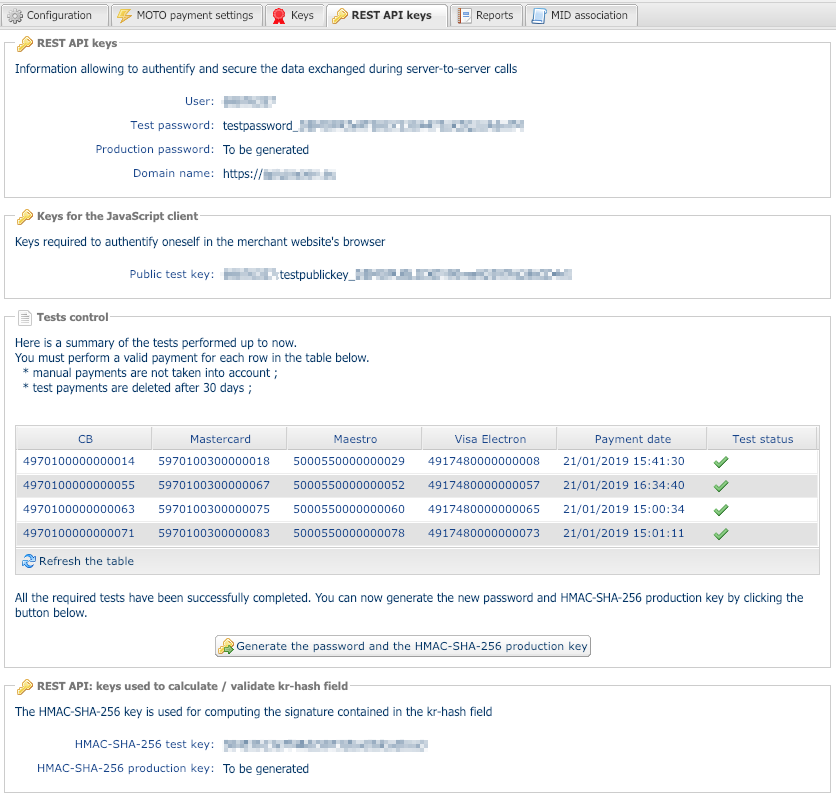Click Maestro card number 5000550000000052
The height and width of the screenshot is (798, 836).
click(349, 485)
